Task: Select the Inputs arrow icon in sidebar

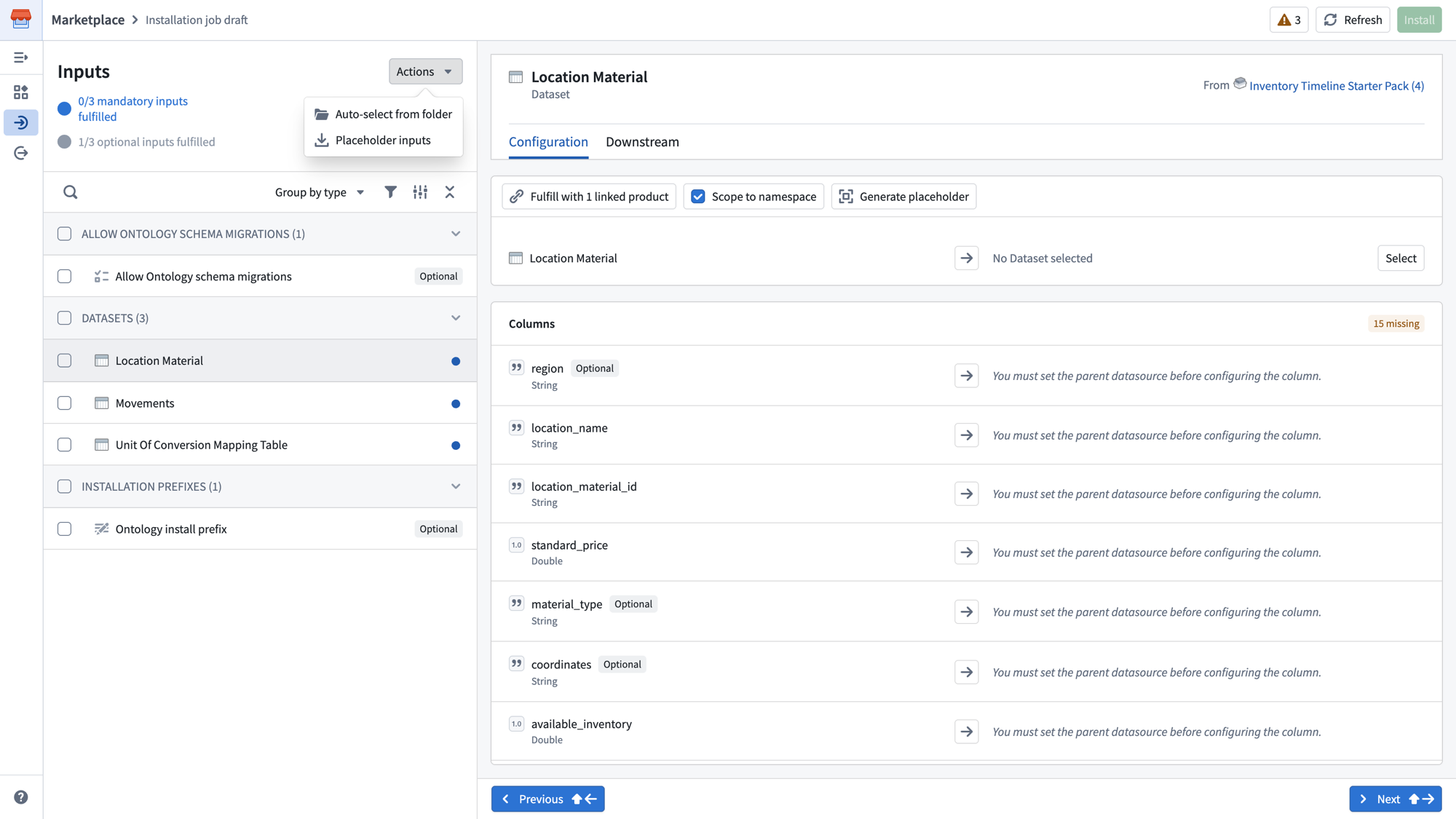Action: coord(21,122)
